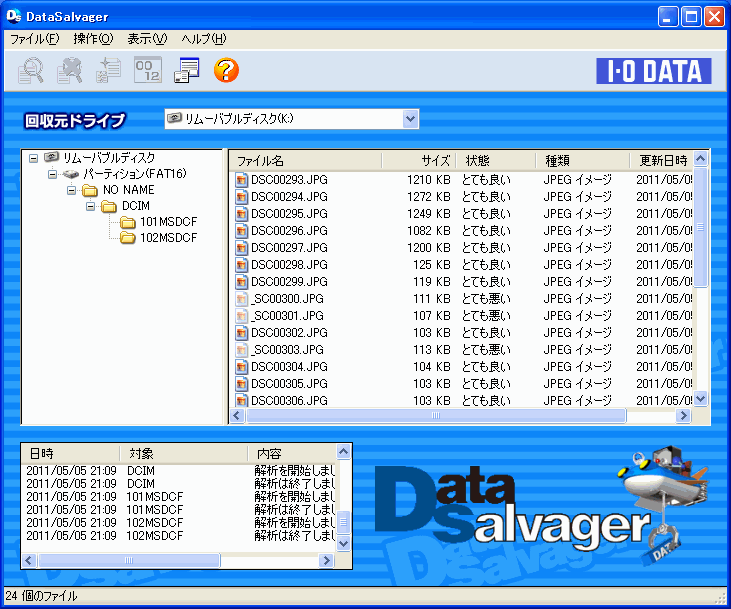This screenshot has width=731, height=609.
Task: Select file DSC00304.JPG
Action: click(x=289, y=367)
